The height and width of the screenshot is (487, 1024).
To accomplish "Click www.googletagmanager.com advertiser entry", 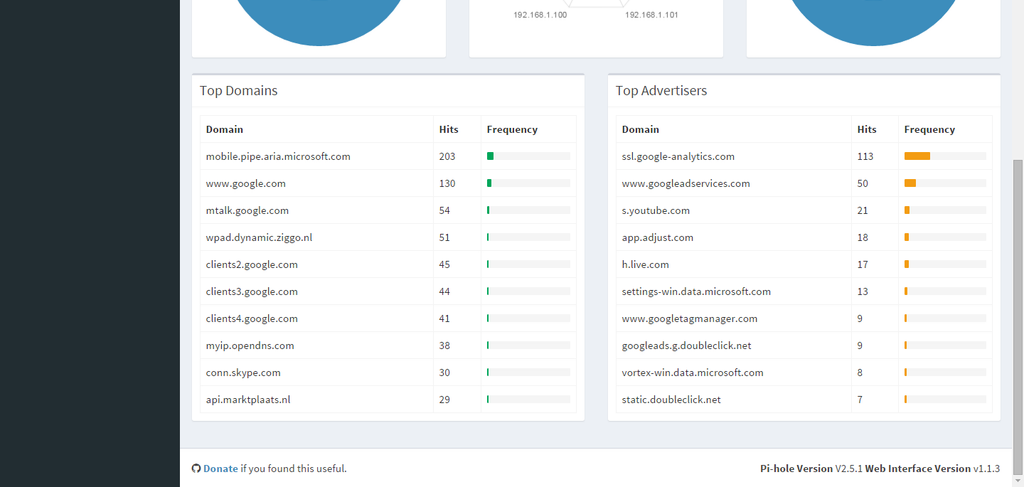I will 690,319.
